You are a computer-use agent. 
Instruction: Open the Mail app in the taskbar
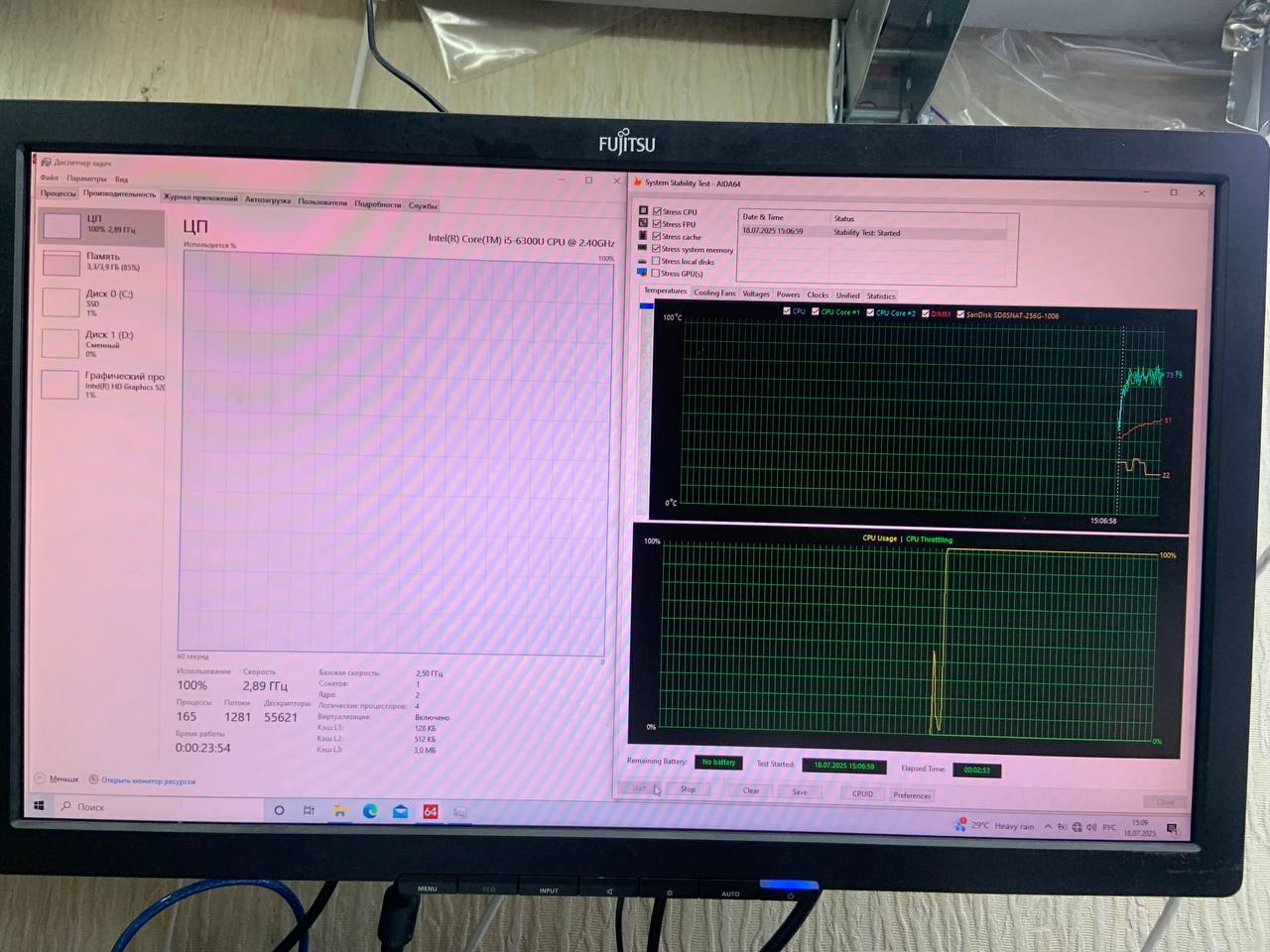tap(400, 811)
